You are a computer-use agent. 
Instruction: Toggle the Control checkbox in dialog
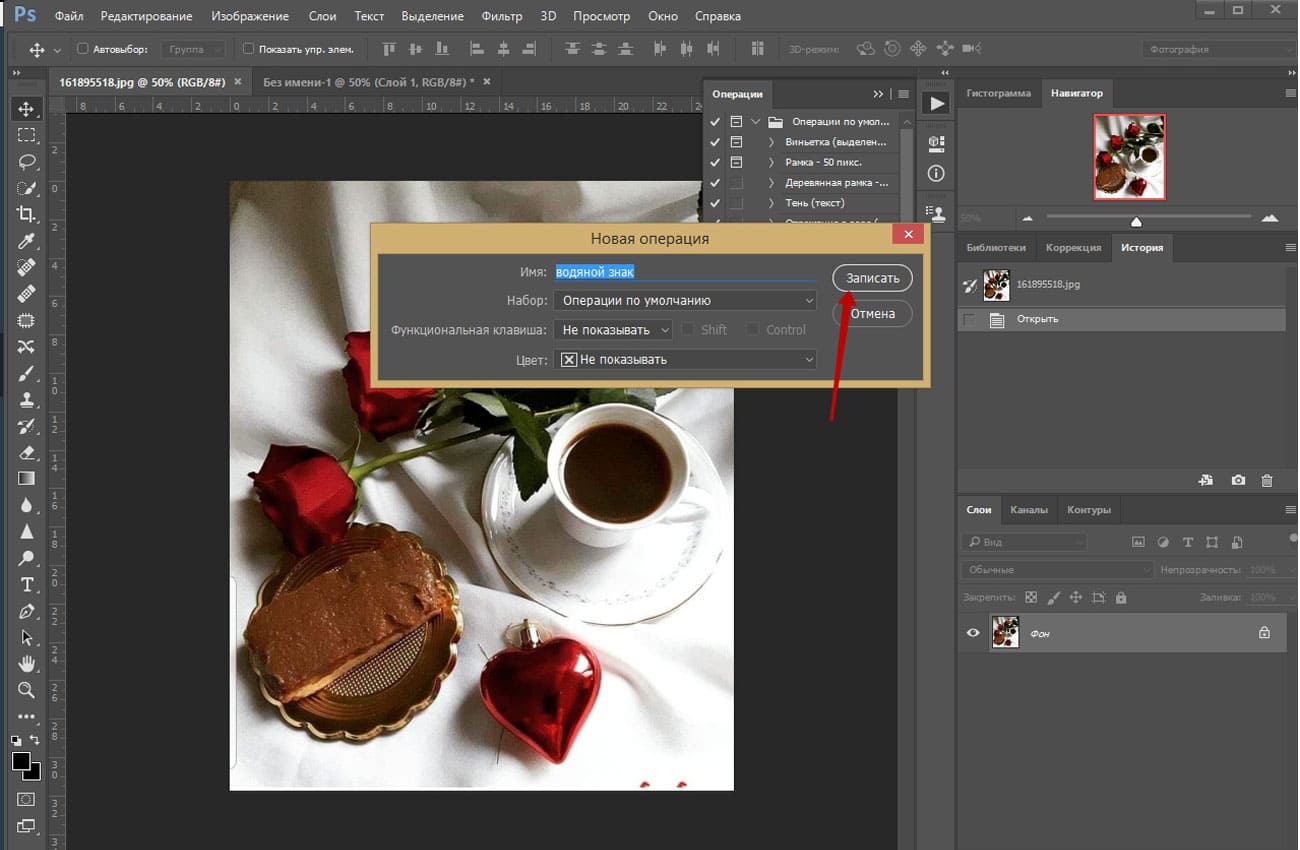[753, 329]
